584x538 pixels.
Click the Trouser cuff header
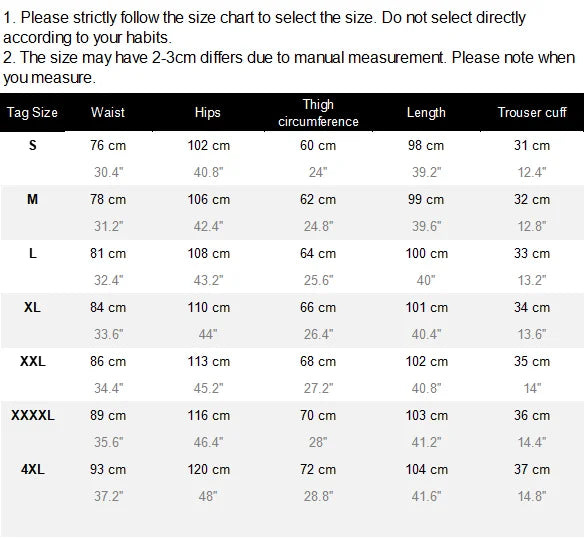coord(532,113)
